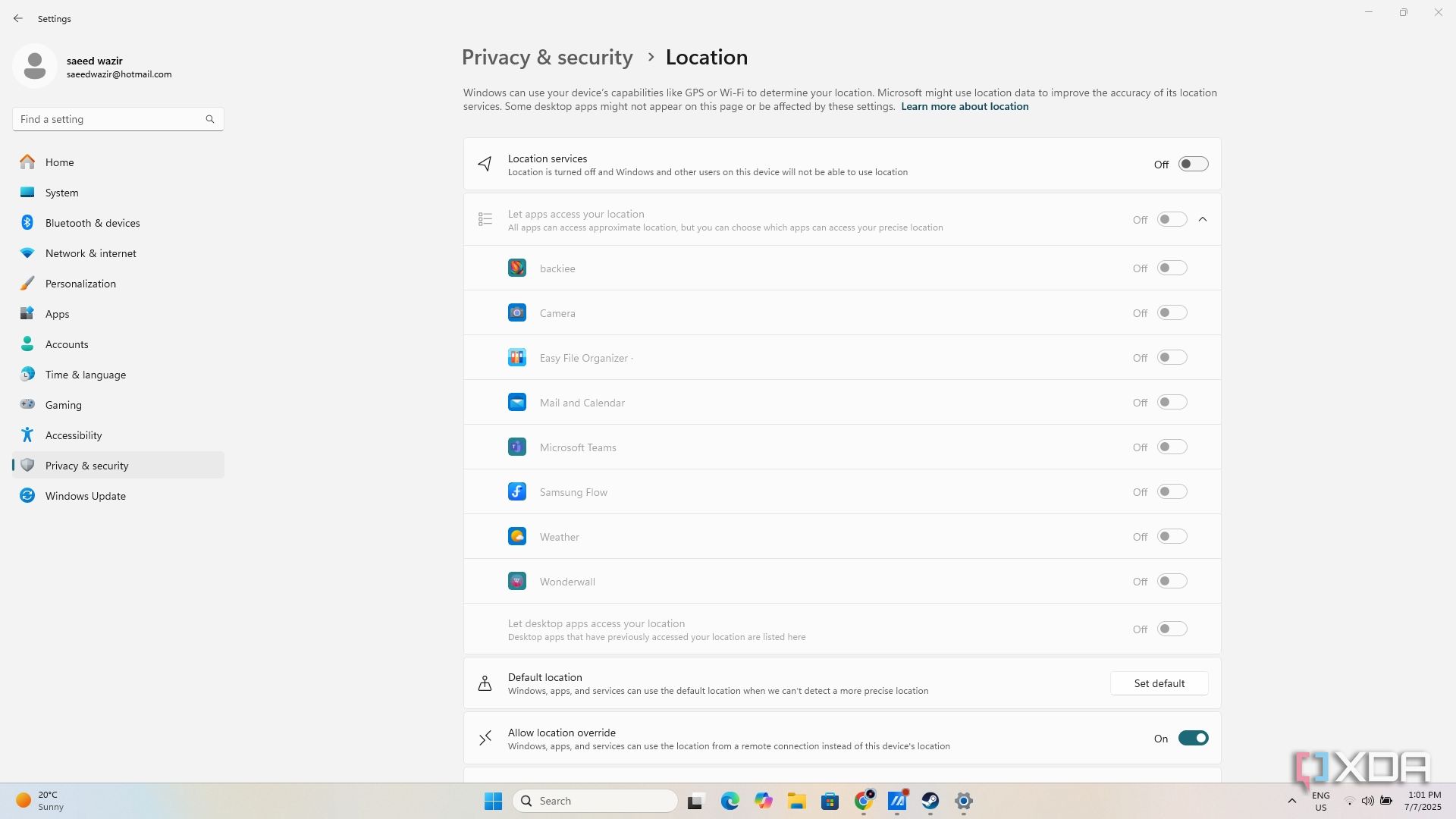Click the backiee app icon

click(x=517, y=268)
